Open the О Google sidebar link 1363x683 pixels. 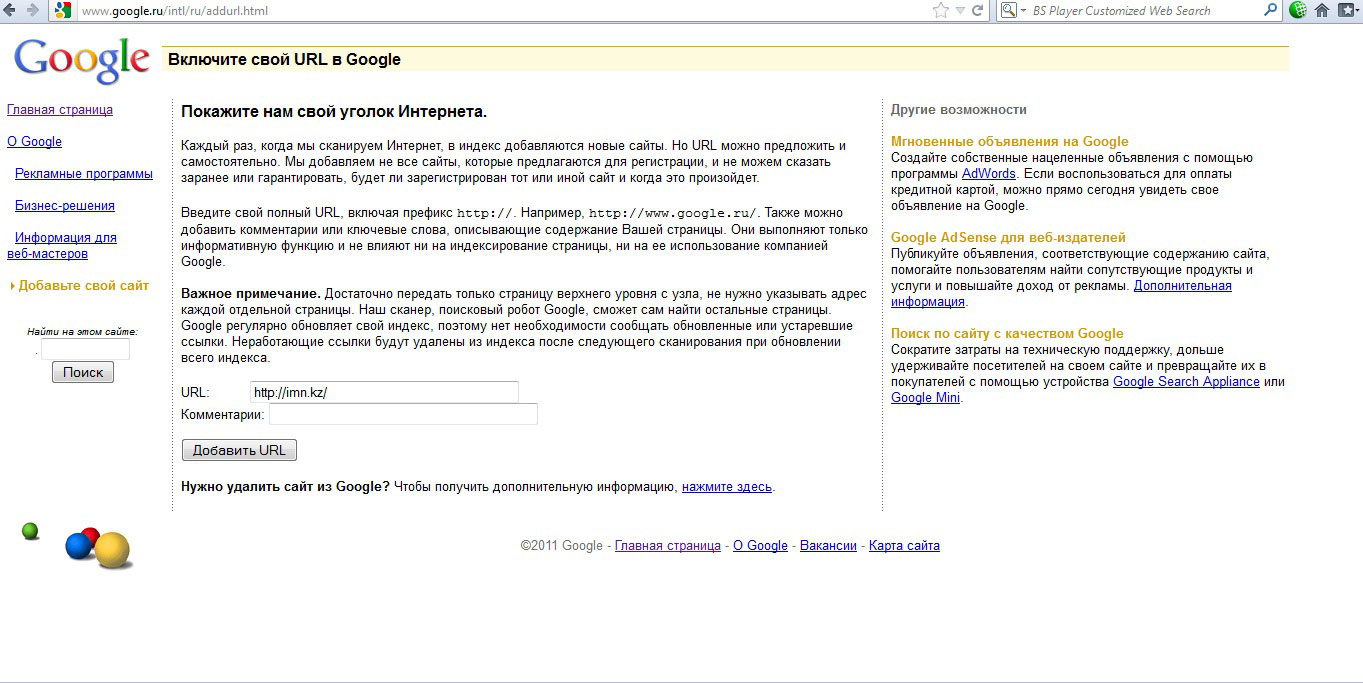pos(34,142)
